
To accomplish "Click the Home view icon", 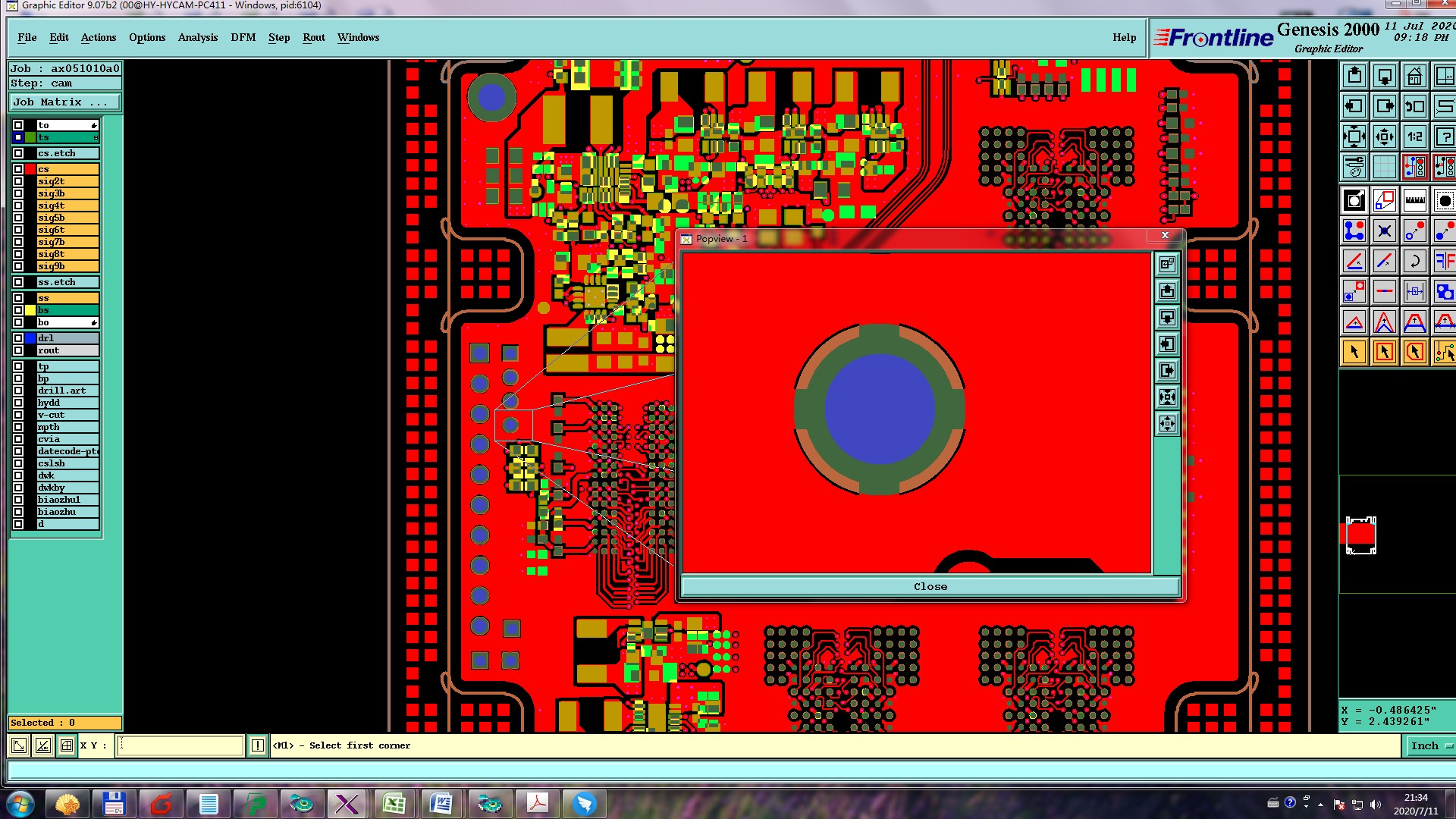I will 1414,77.
